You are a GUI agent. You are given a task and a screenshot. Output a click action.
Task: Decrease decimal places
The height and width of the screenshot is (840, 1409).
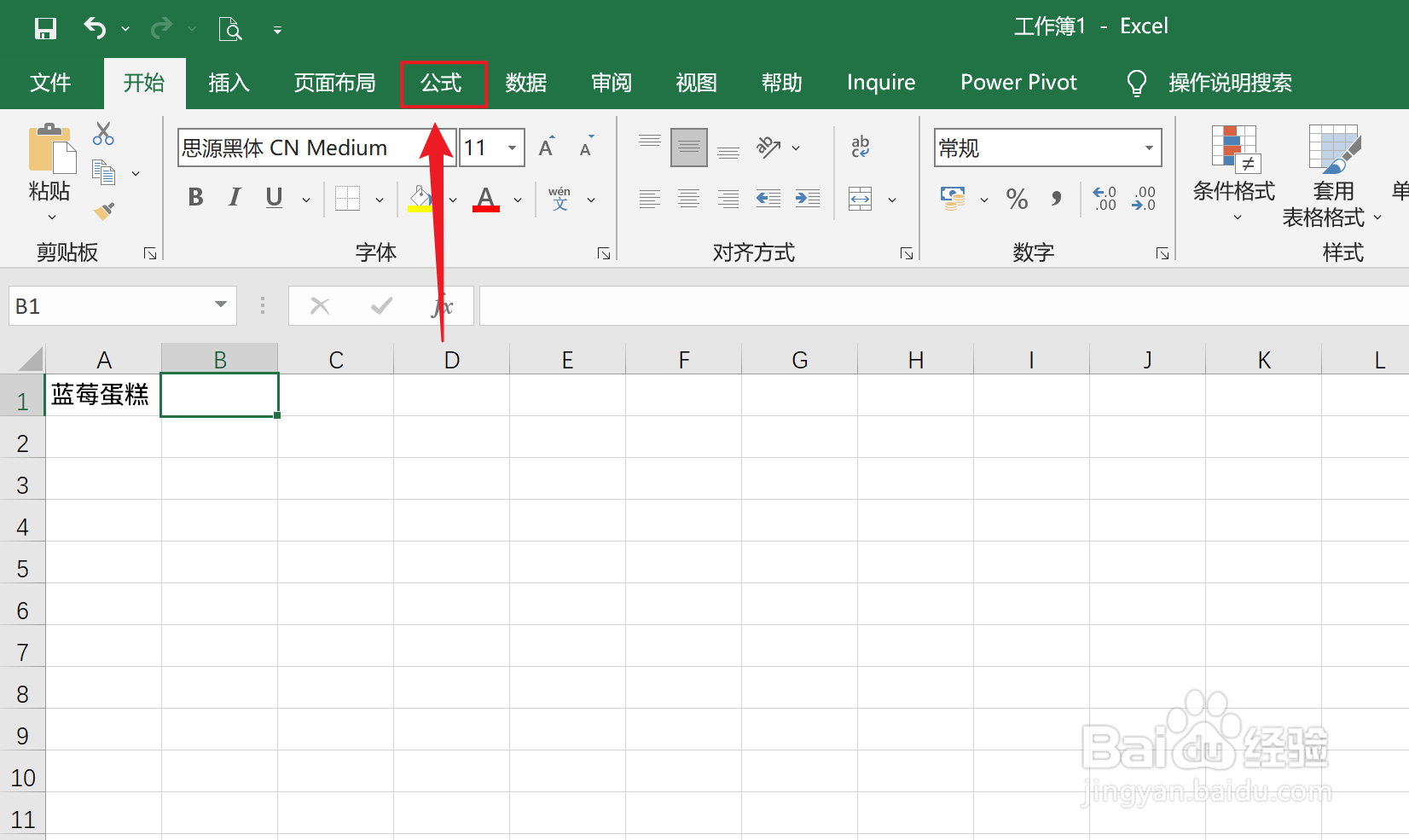pyautogui.click(x=1145, y=199)
